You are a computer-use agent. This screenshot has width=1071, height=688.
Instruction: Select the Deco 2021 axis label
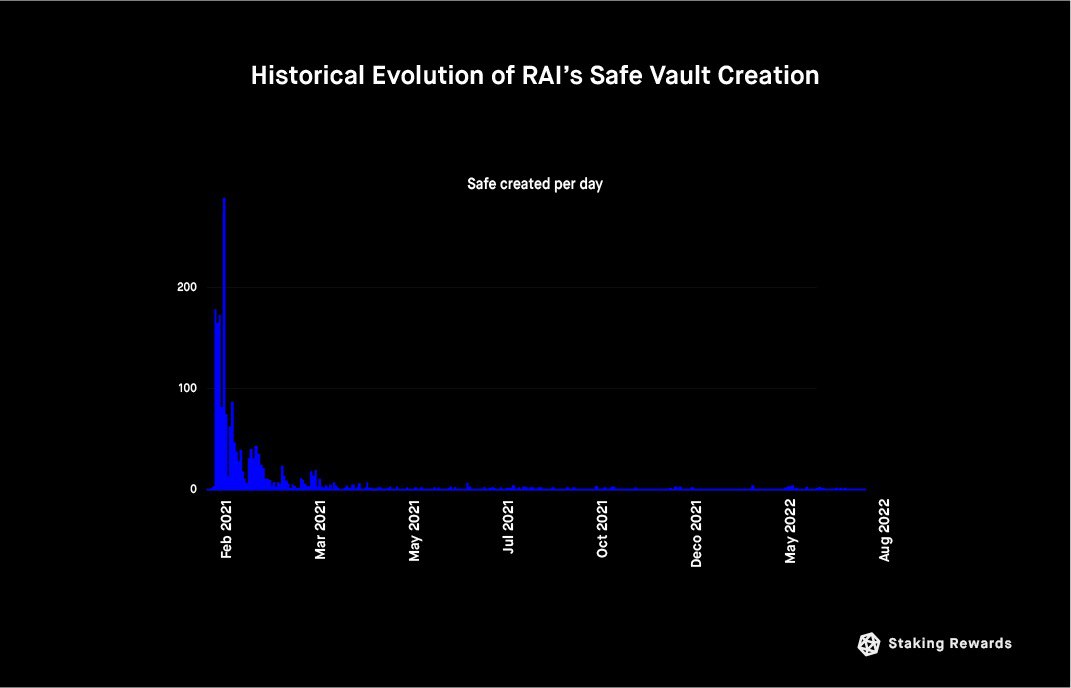pos(696,534)
